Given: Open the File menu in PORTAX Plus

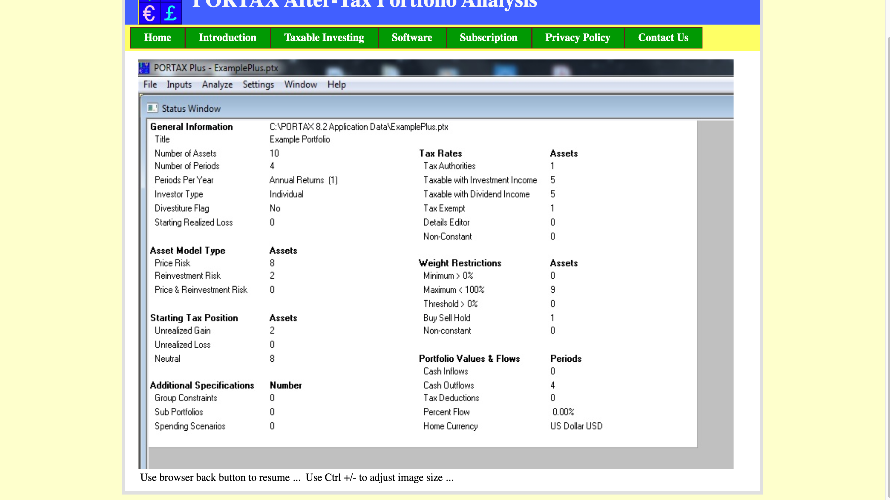Looking at the screenshot, I should tap(150, 85).
